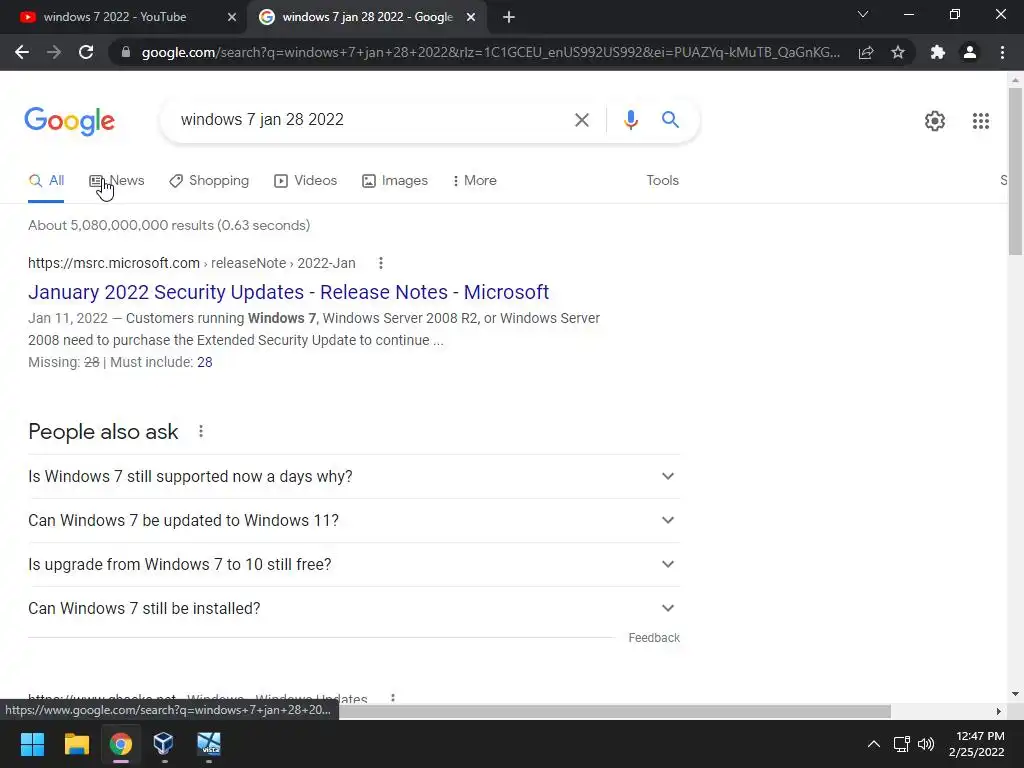
Task: Open the Windows Start button
Action: coord(32,744)
